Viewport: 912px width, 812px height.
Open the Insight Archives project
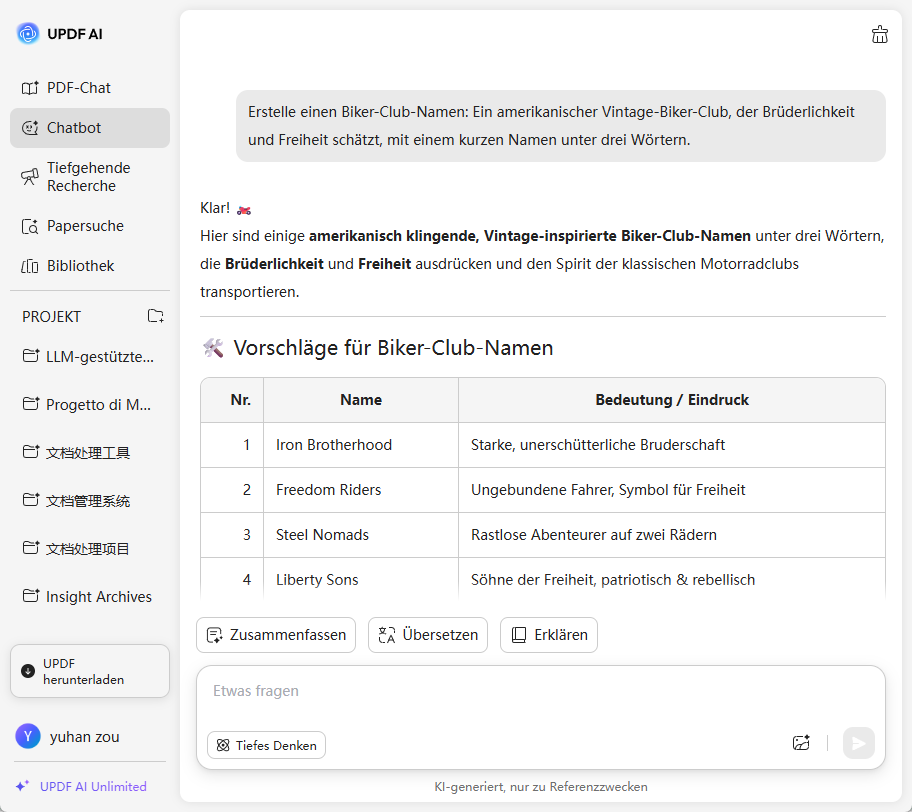[x=98, y=597]
